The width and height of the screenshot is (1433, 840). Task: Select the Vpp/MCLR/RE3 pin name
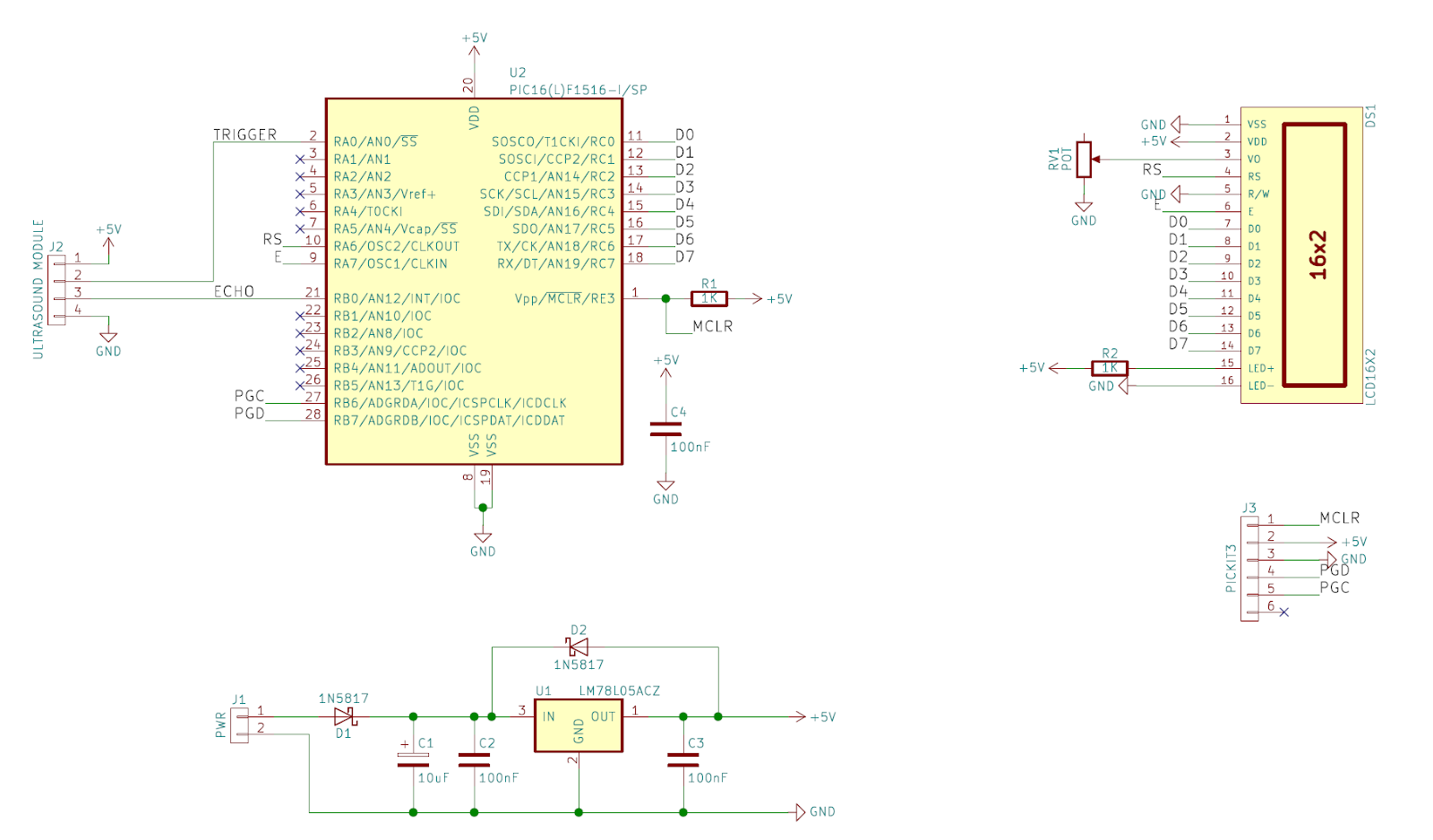pos(565,298)
